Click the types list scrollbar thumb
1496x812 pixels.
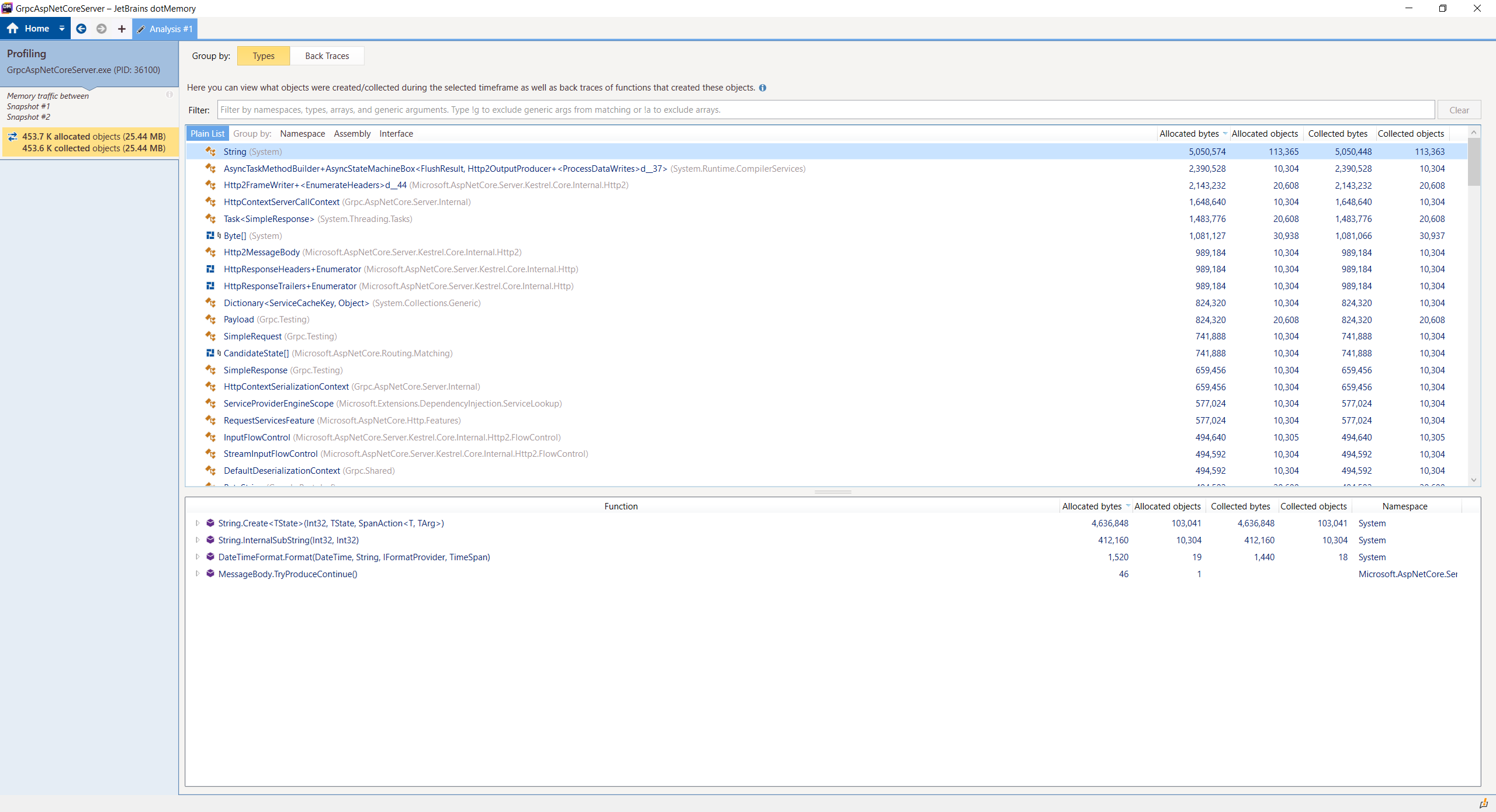coord(1474,162)
